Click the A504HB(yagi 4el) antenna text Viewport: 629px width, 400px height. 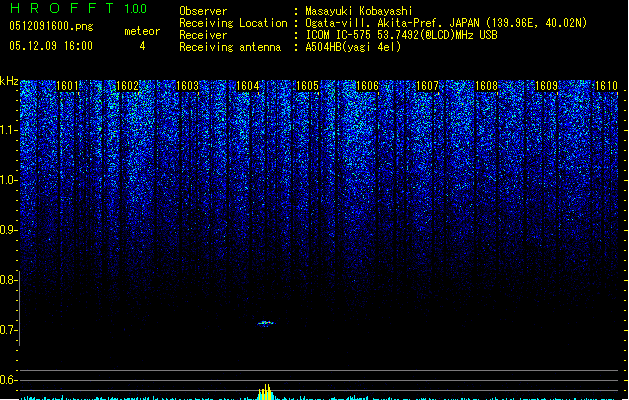click(x=353, y=47)
